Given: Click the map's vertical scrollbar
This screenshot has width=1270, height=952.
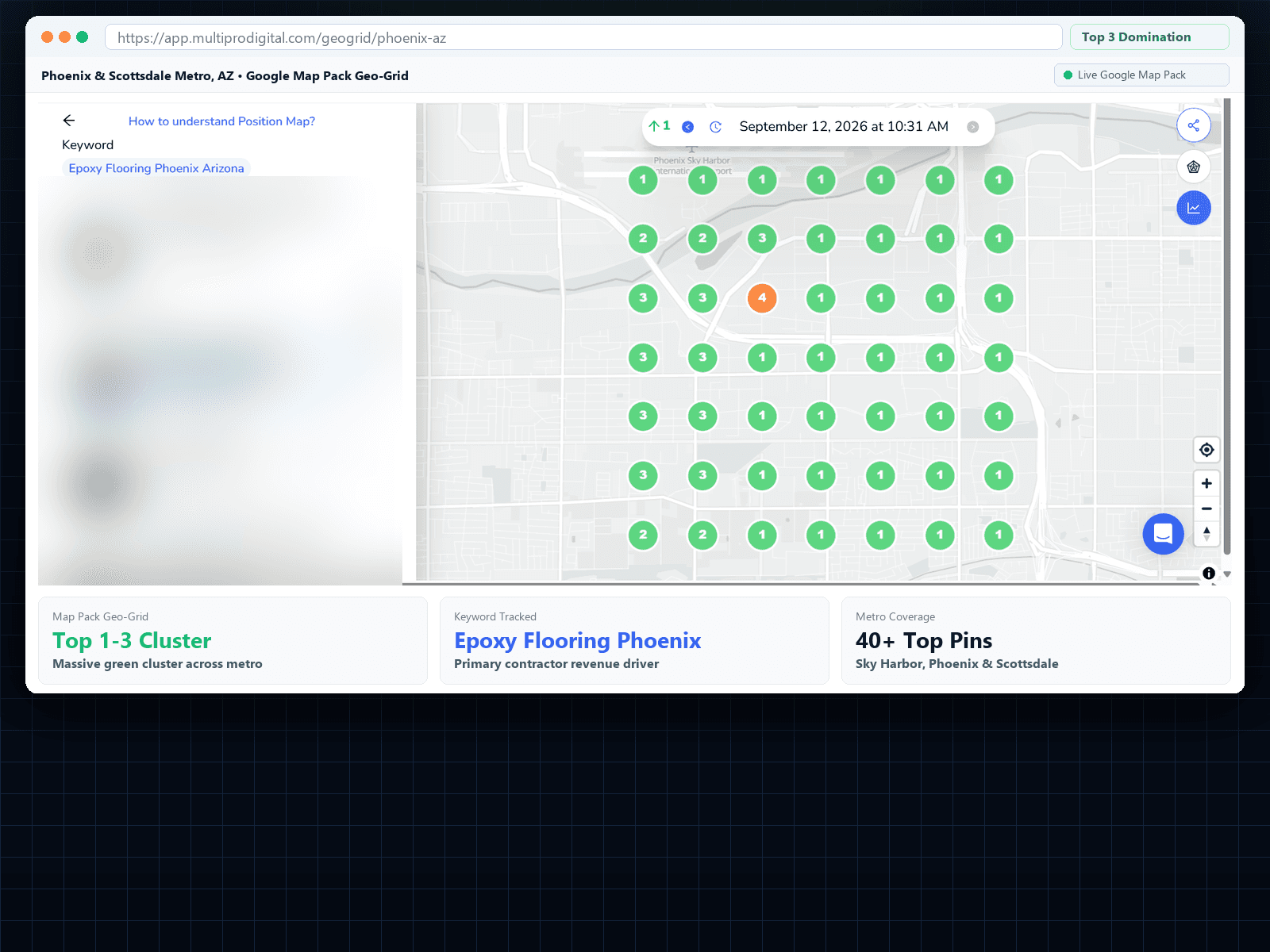Looking at the screenshot, I should tap(1227, 325).
